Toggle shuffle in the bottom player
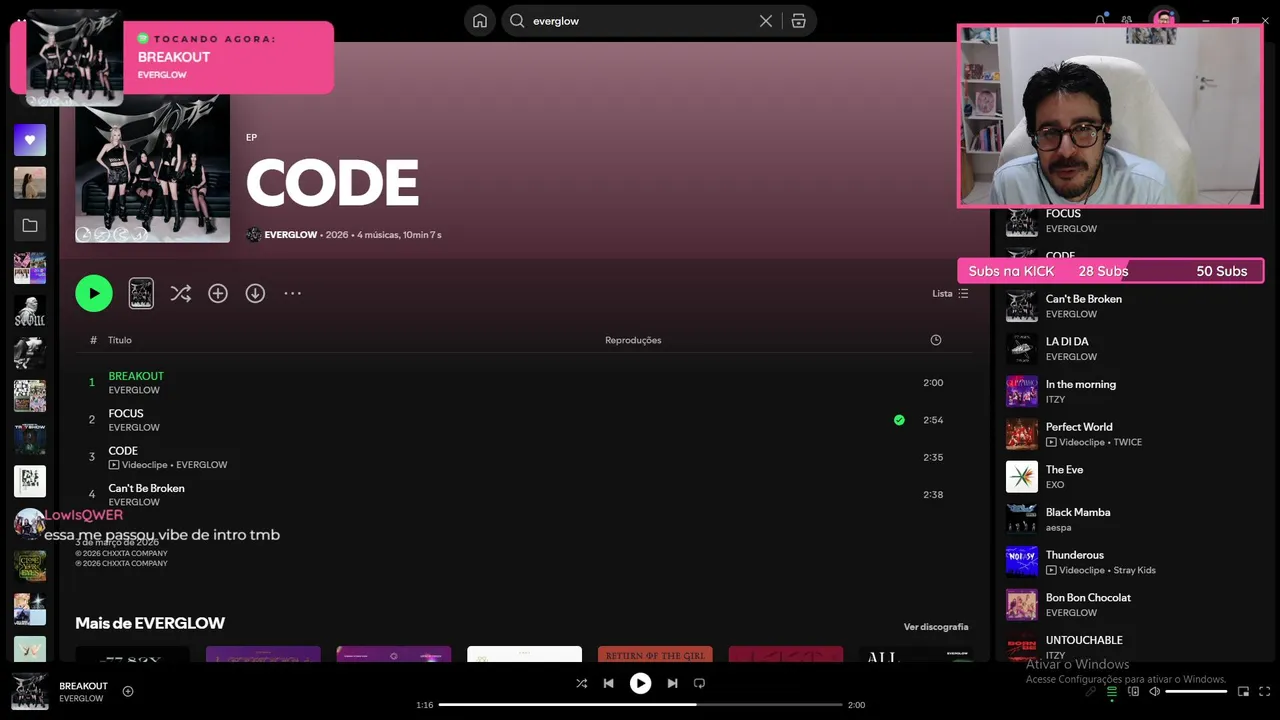The image size is (1280, 720). coord(581,683)
